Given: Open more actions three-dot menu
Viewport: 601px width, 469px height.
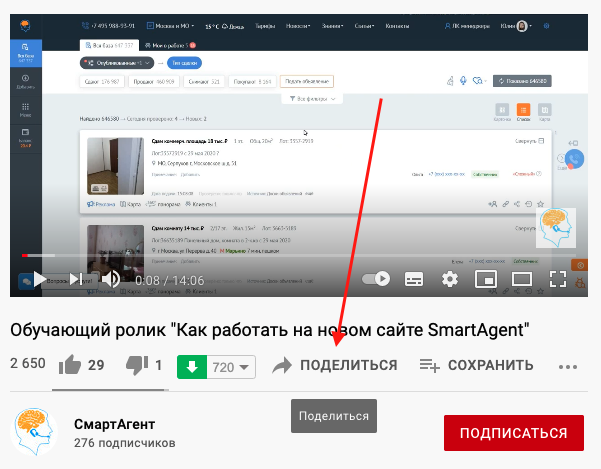Looking at the screenshot, I should (x=568, y=367).
